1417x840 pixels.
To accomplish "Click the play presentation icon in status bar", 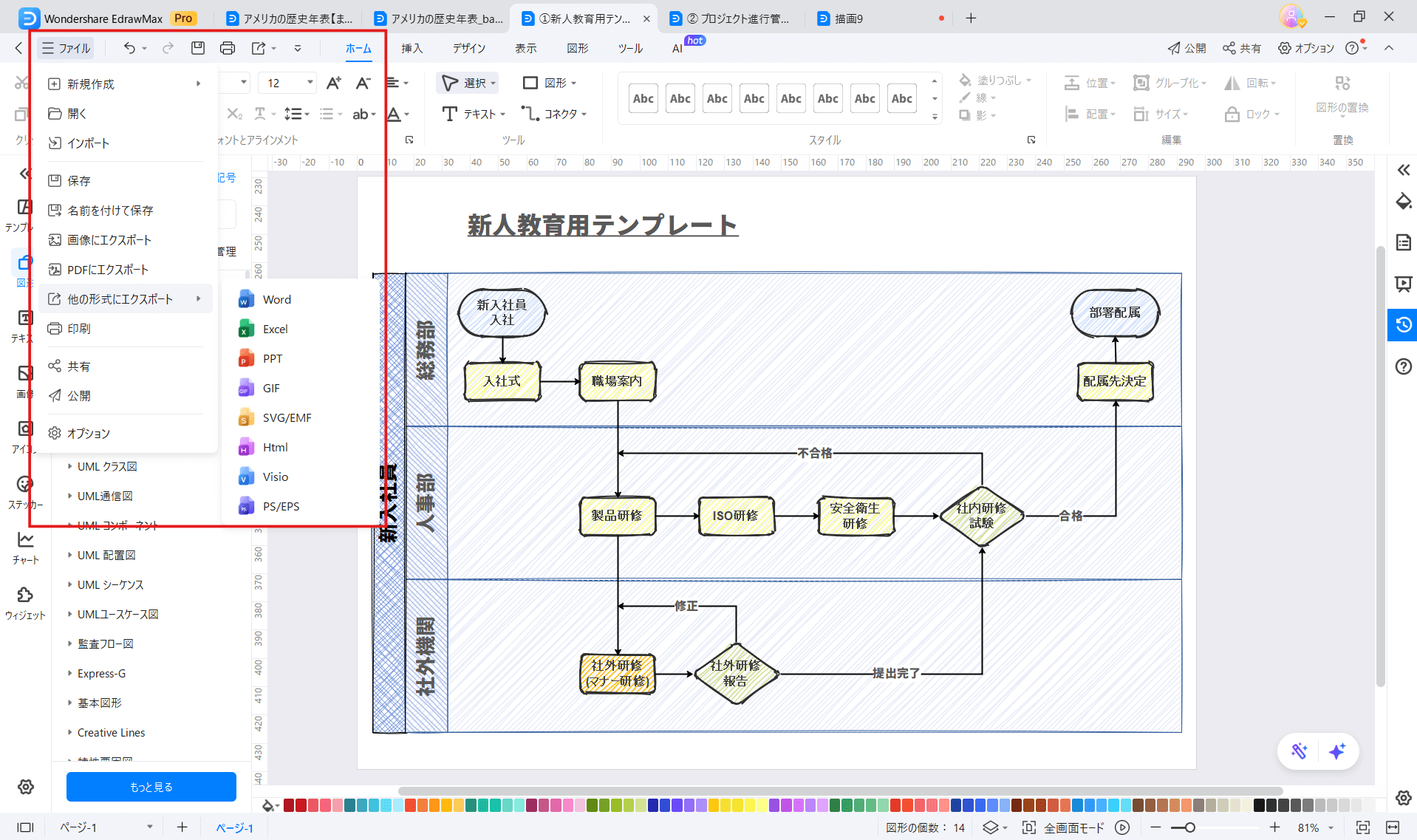I will coord(1122,827).
